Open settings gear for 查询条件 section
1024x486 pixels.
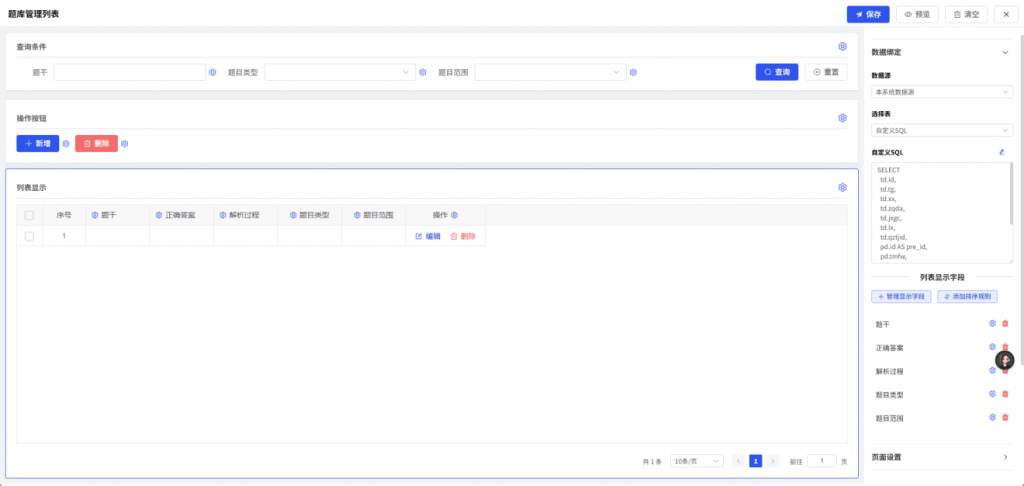tap(842, 46)
